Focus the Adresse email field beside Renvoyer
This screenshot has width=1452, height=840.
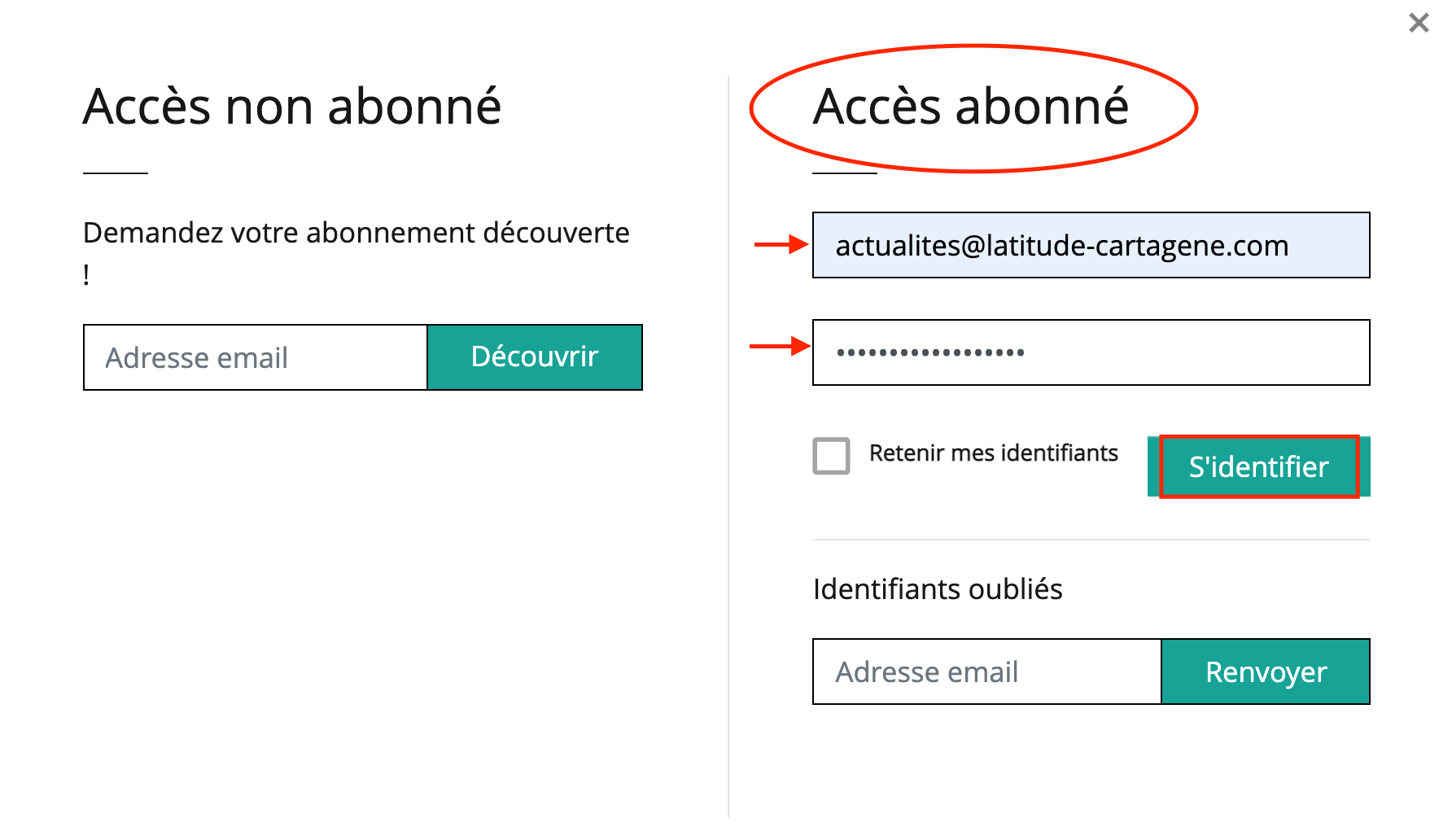pyautogui.click(x=986, y=672)
